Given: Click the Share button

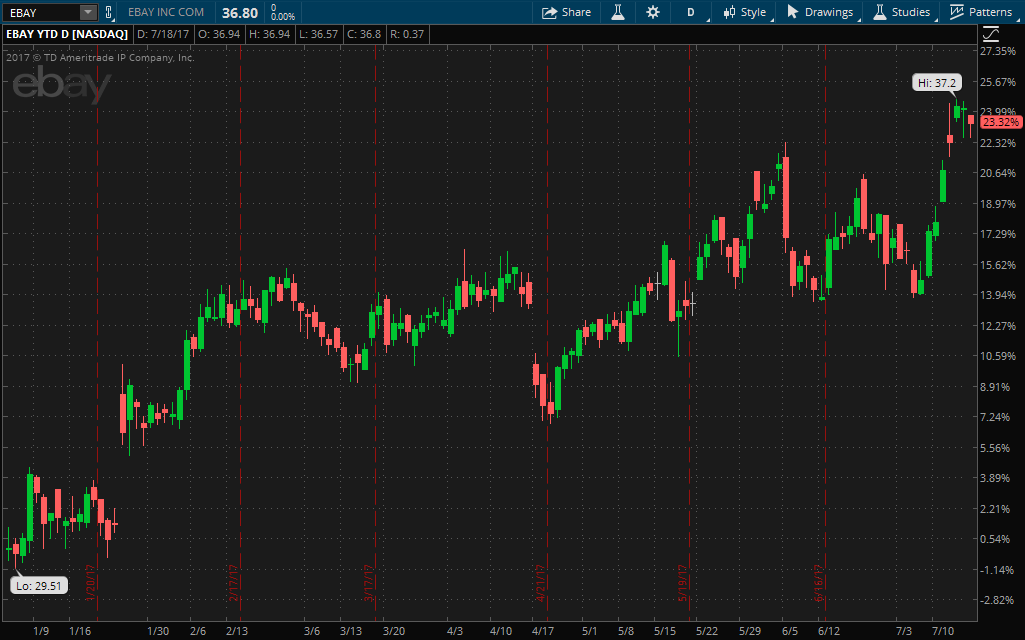Looking at the screenshot, I should point(567,12).
